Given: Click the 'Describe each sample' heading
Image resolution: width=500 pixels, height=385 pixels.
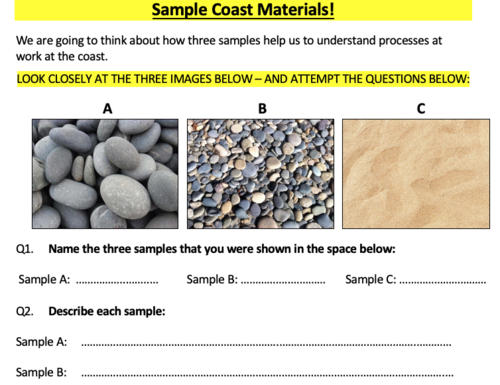Looking at the screenshot, I should (x=107, y=311).
